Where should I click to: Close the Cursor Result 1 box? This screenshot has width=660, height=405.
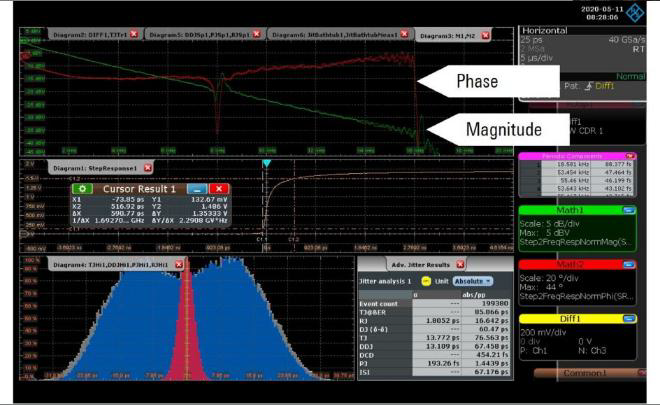point(219,188)
